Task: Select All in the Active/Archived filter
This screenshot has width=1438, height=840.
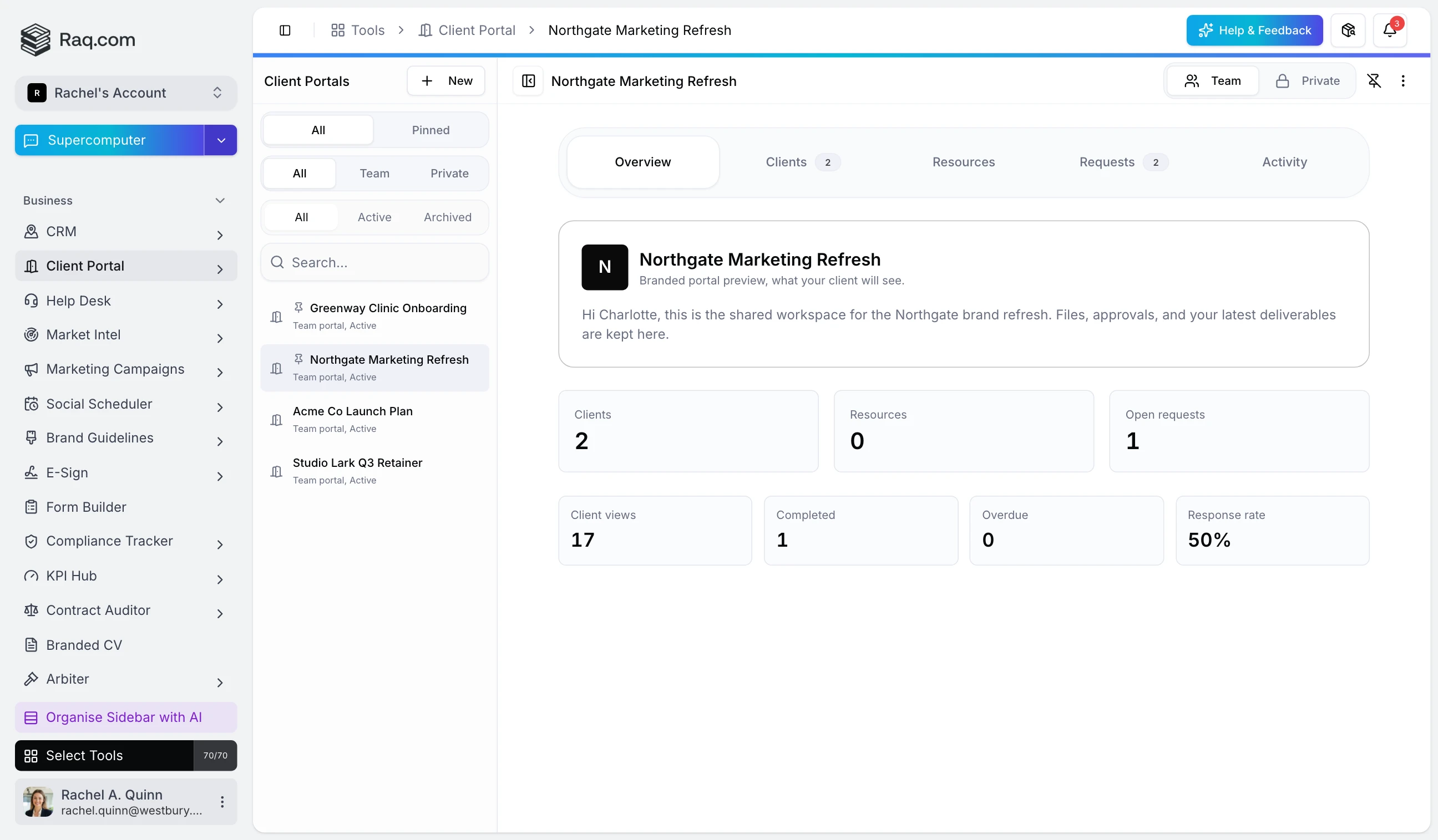Action: pos(301,217)
